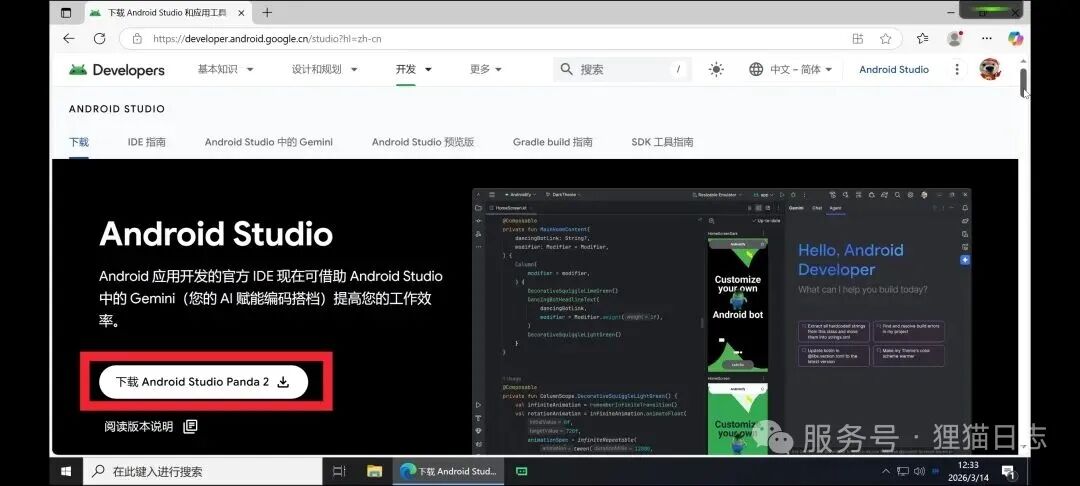Click the 搜索 site search field
Viewport: 1080px width, 486px height.
tap(623, 69)
